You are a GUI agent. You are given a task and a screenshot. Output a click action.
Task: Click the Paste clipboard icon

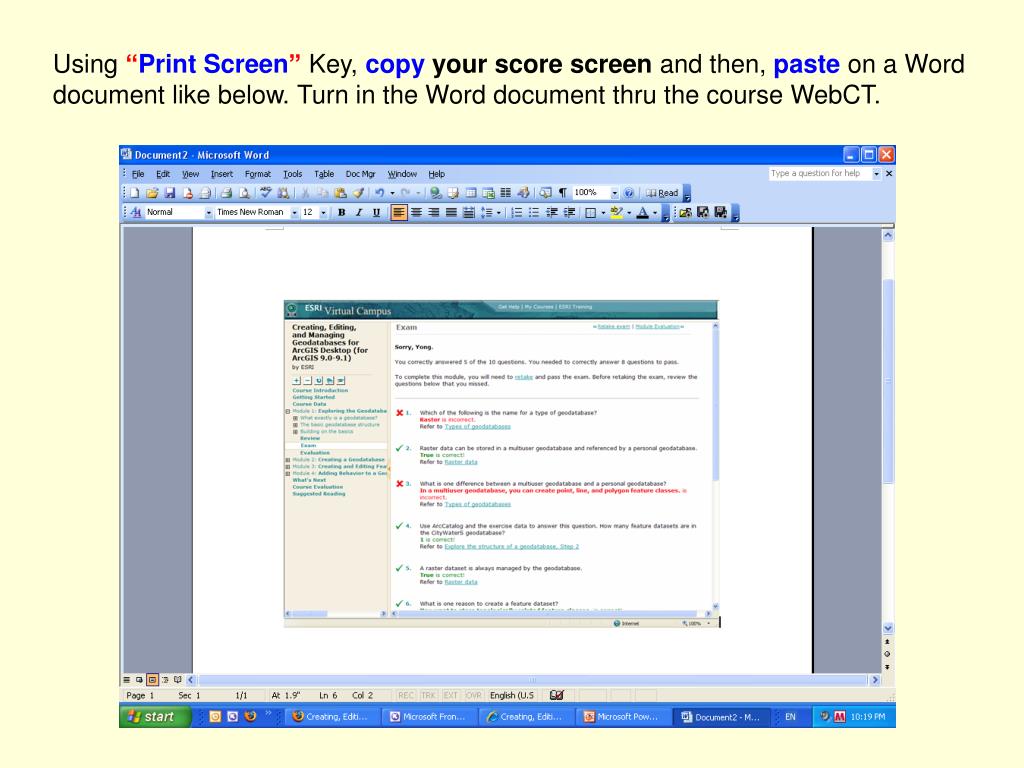point(340,193)
